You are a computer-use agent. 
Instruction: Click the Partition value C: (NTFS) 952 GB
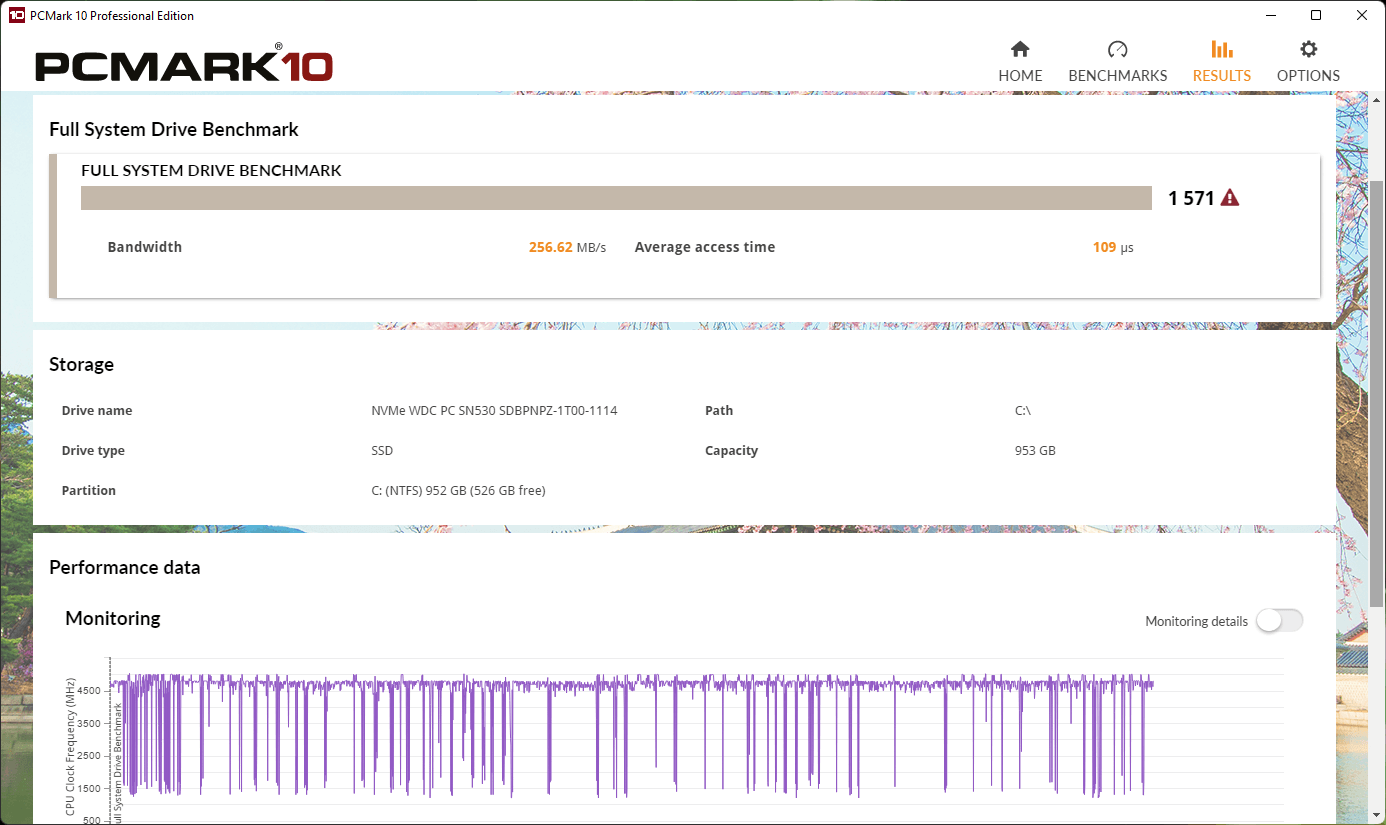458,491
